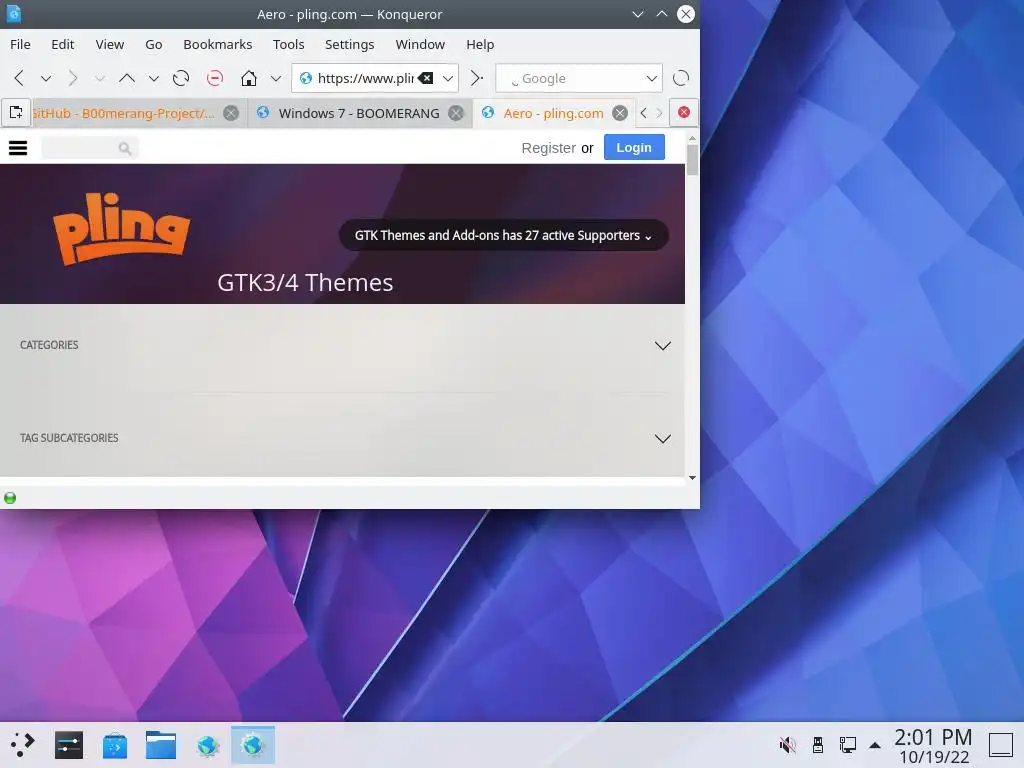Stop loading the page
This screenshot has height=768, width=1024.
pyautogui.click(x=215, y=78)
